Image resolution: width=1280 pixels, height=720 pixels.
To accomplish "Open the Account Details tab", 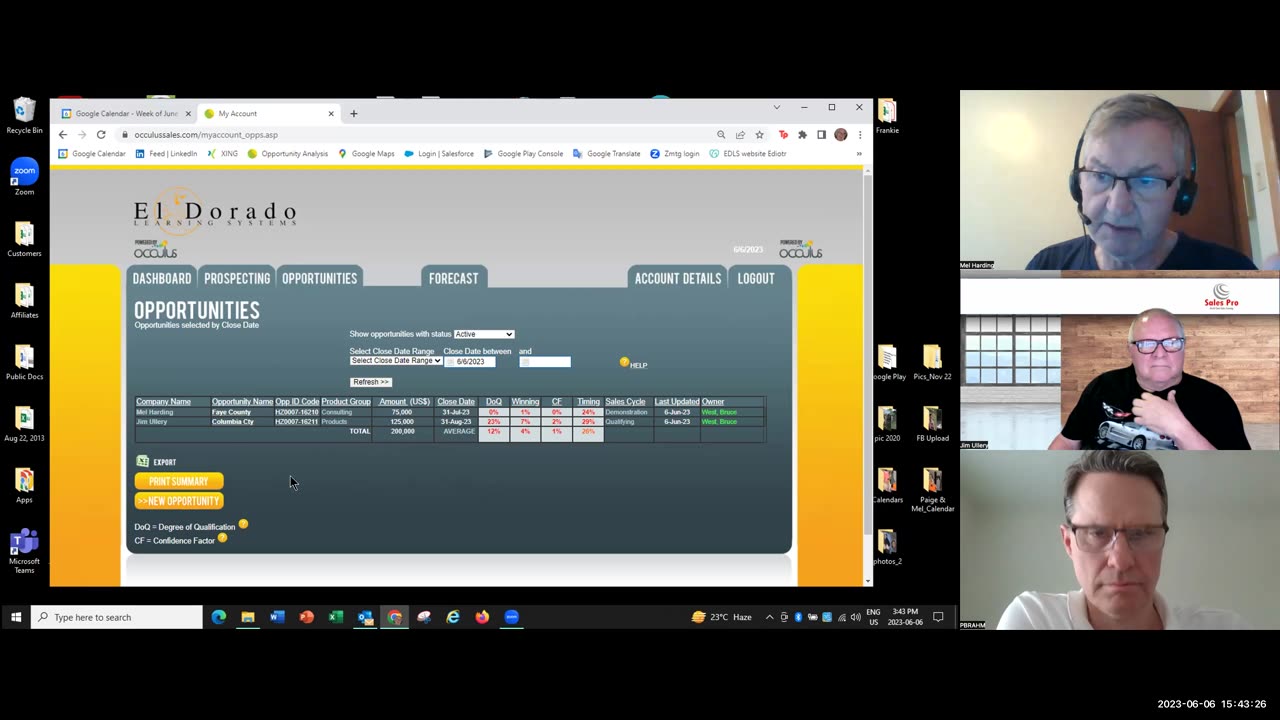I will [x=678, y=278].
